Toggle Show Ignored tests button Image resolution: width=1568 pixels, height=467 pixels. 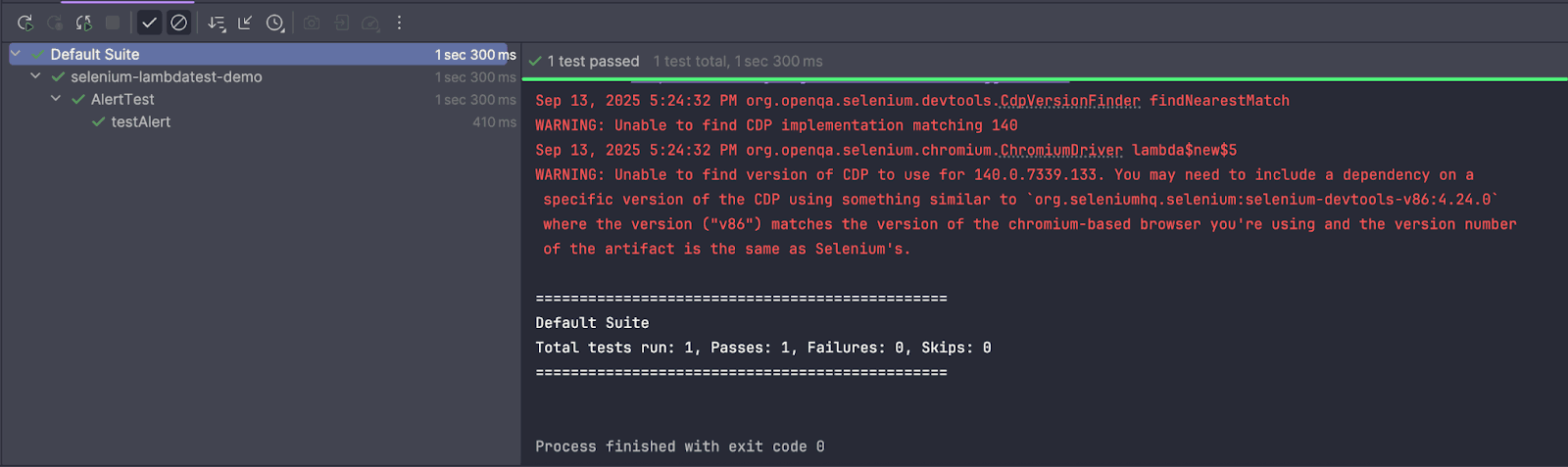click(178, 23)
